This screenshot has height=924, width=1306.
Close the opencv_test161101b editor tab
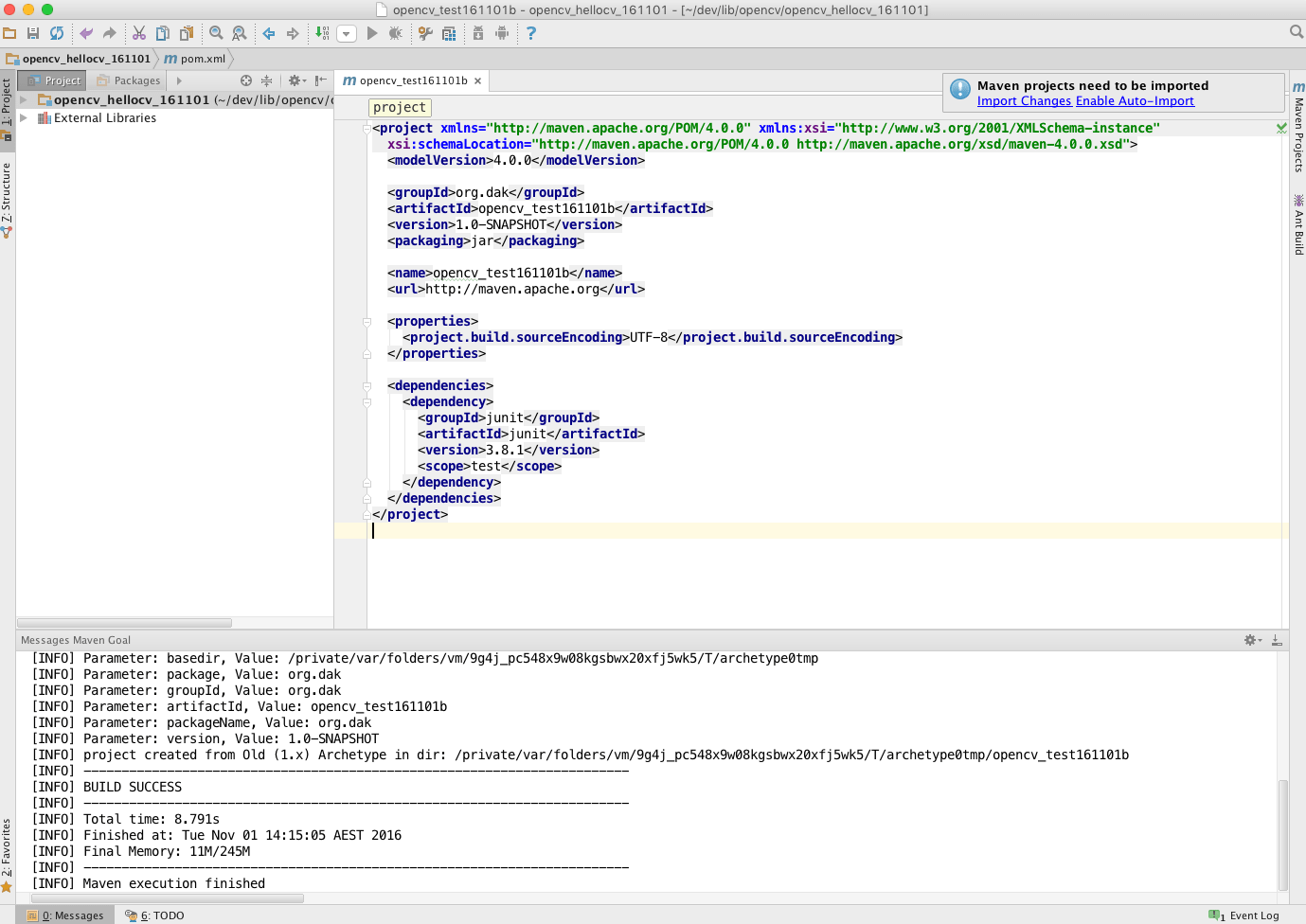[478, 81]
